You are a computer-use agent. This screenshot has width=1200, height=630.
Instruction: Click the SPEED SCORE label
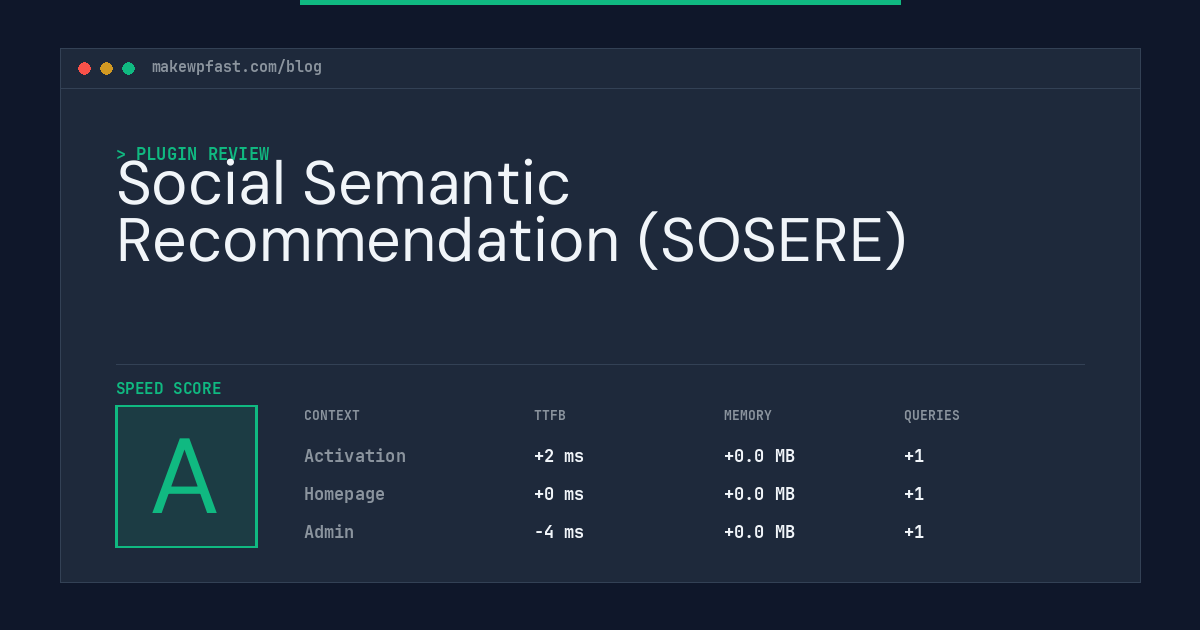169,389
